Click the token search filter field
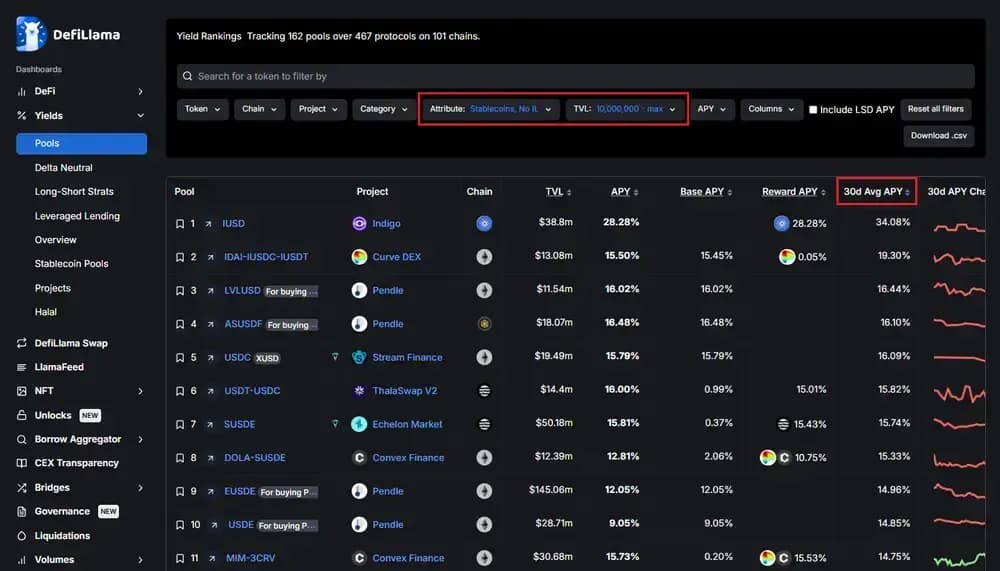This screenshot has width=1000, height=571. (575, 76)
